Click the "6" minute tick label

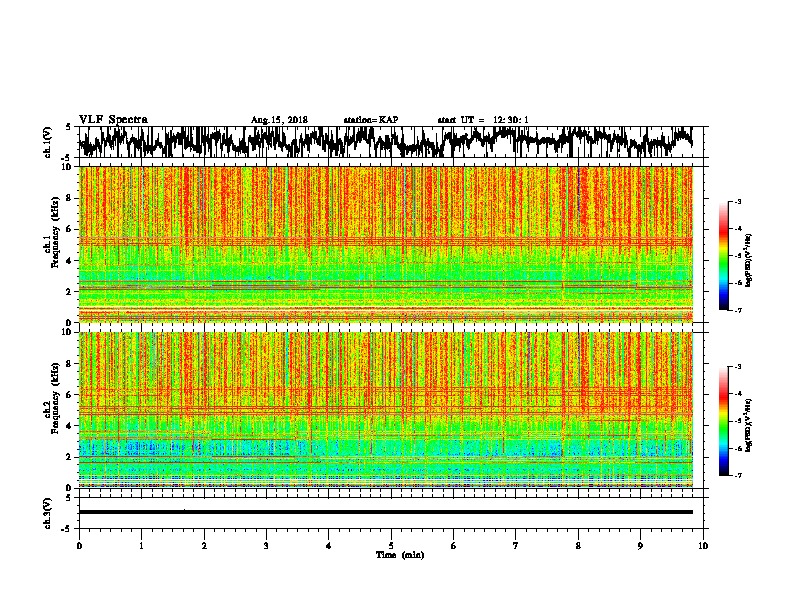pos(454,546)
